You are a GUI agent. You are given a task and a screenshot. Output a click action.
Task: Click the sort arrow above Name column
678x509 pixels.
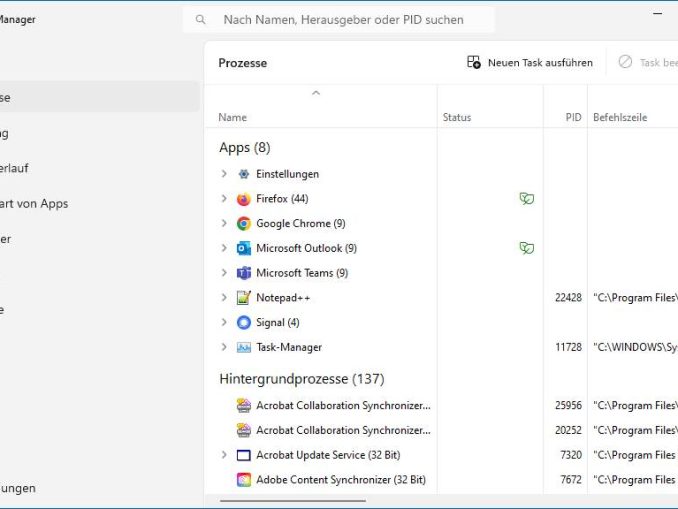(316, 93)
